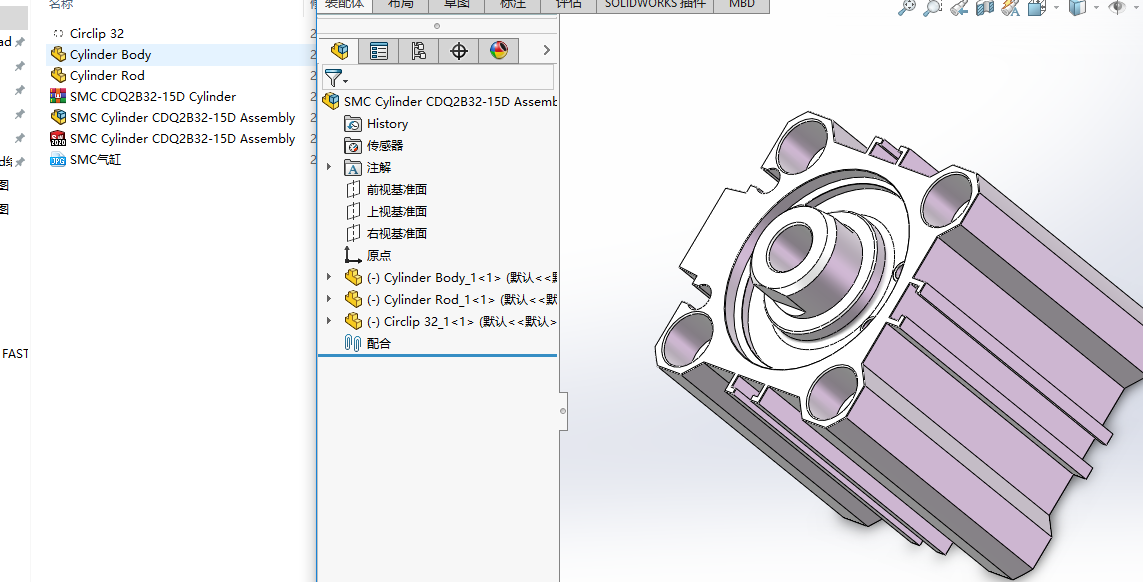Screen dimensions: 1143x582
Task: Switch to the DimXpertManager crosshair tab
Action: (x=459, y=50)
